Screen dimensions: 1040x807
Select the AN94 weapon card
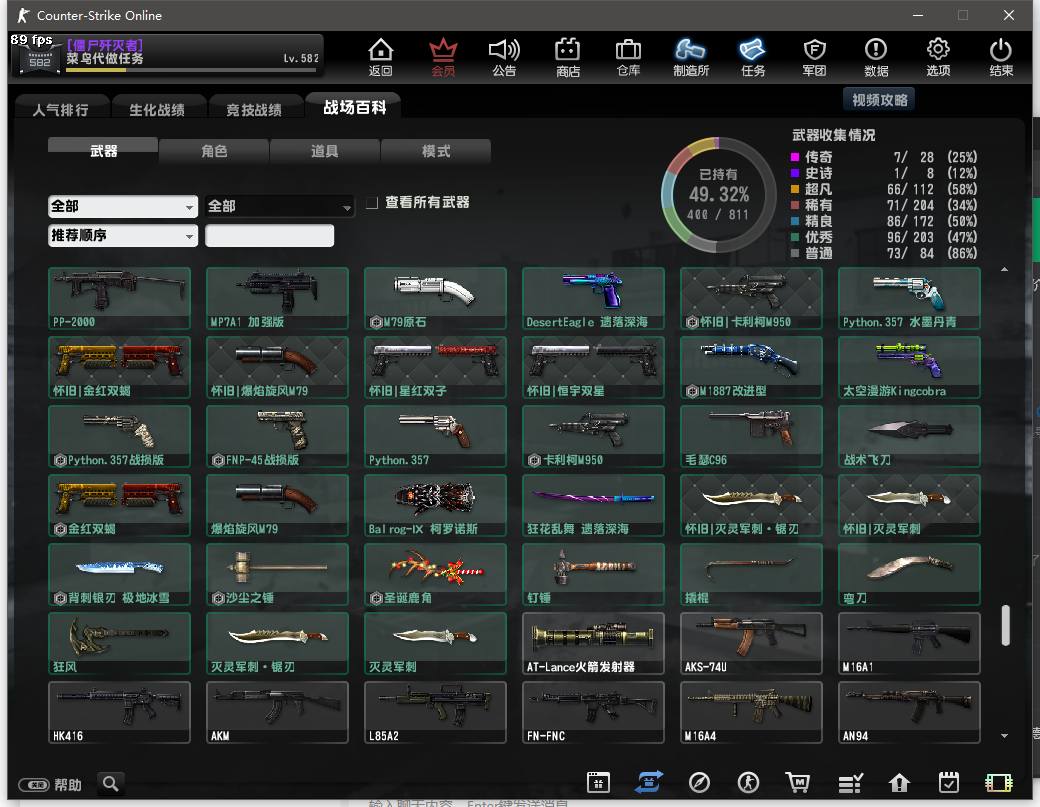coord(909,712)
